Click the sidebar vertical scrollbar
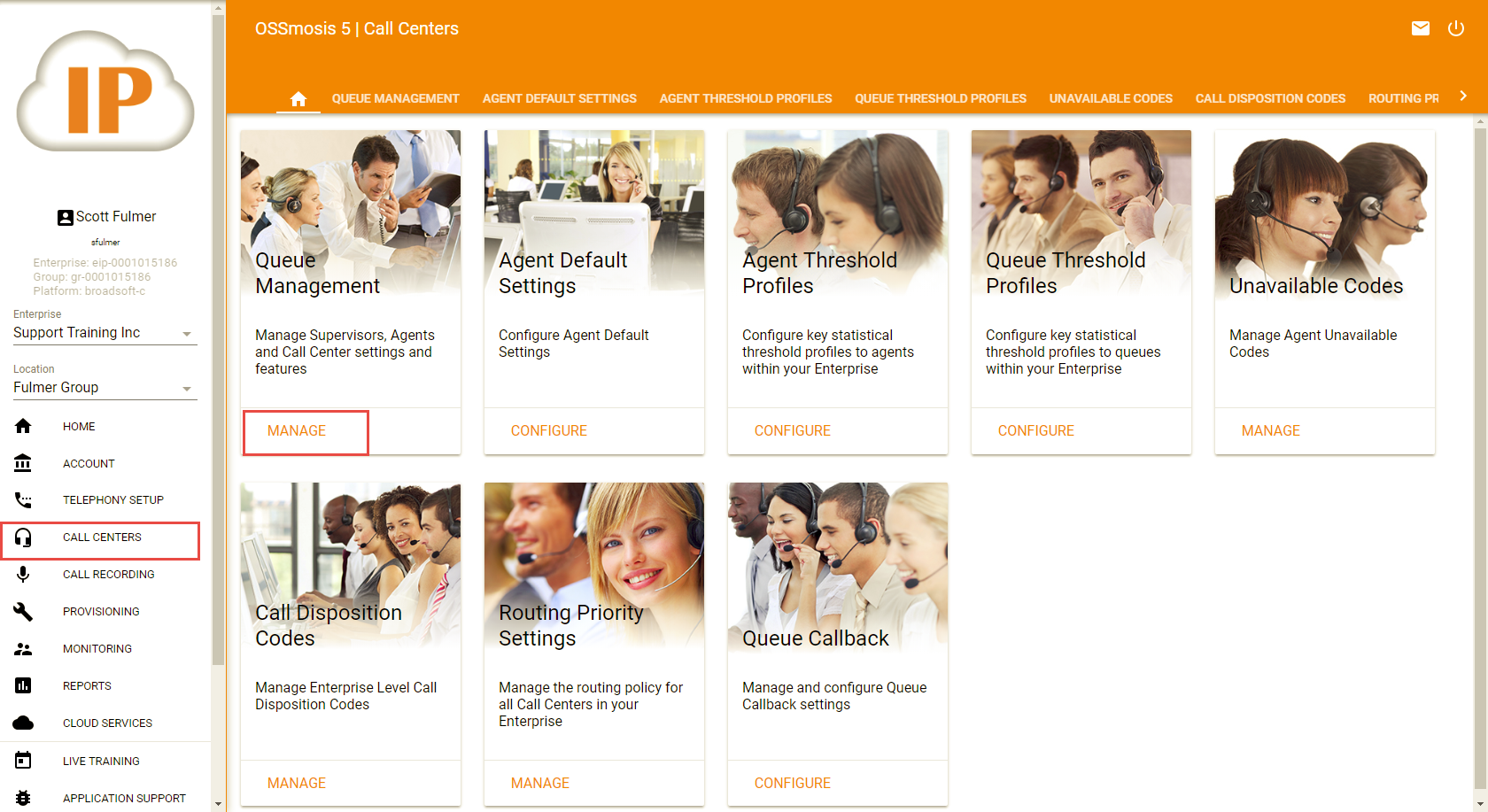The image size is (1488, 812). (219, 354)
